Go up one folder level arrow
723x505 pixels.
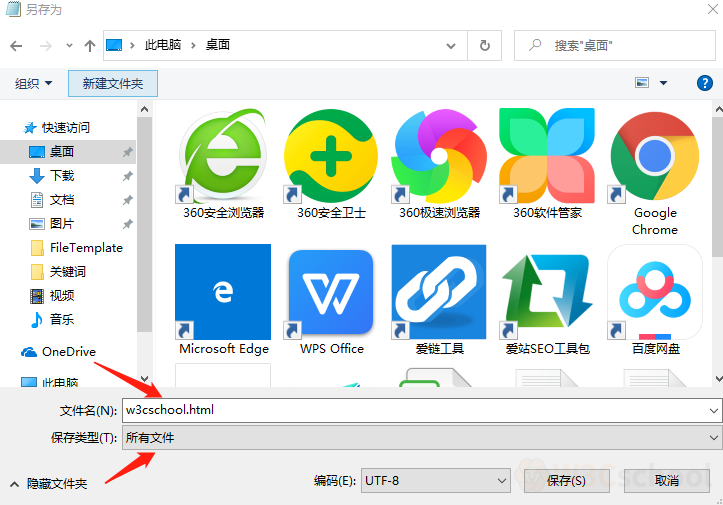pyautogui.click(x=90, y=45)
